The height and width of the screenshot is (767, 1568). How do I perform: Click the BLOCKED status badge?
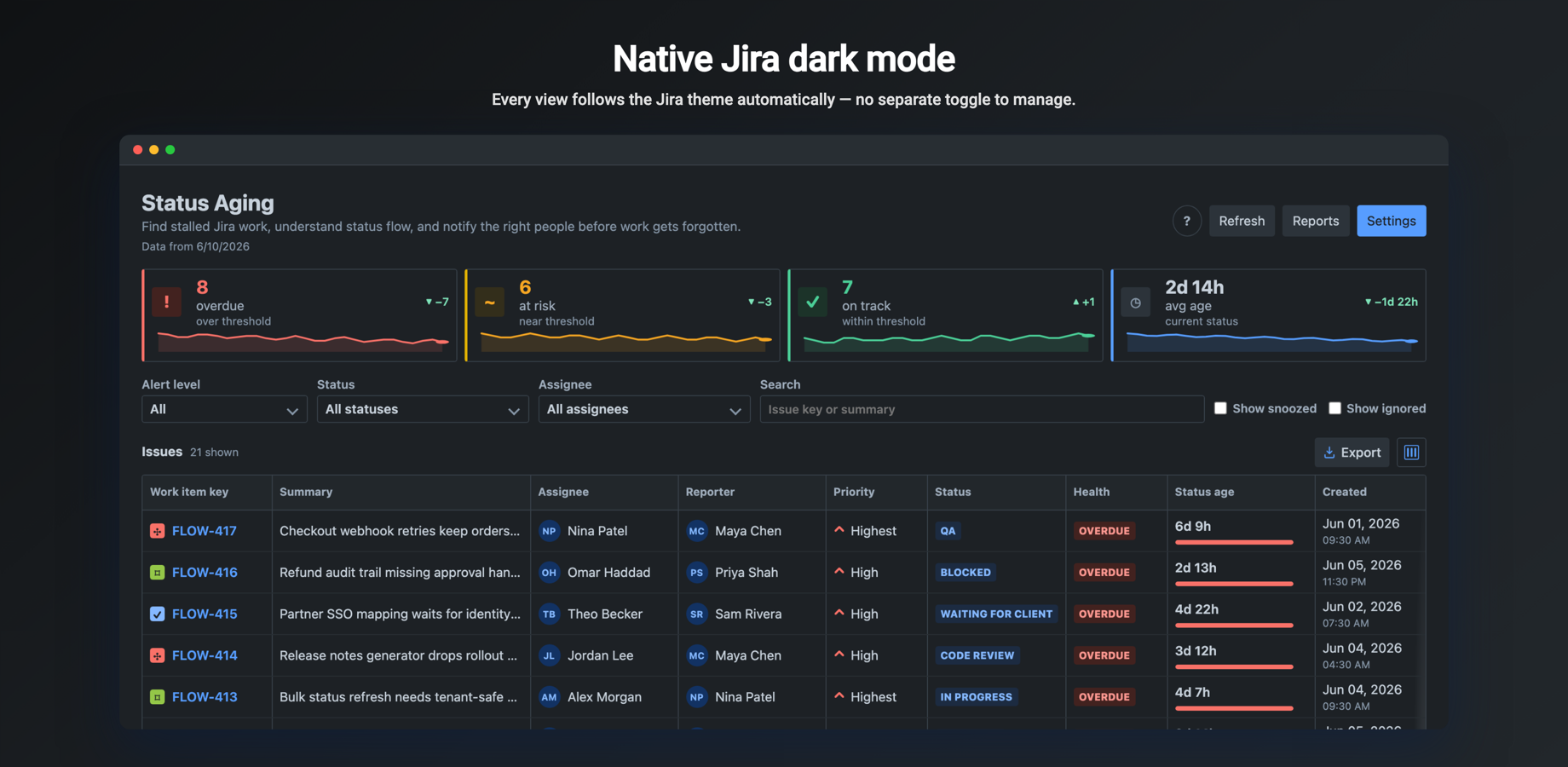click(966, 573)
